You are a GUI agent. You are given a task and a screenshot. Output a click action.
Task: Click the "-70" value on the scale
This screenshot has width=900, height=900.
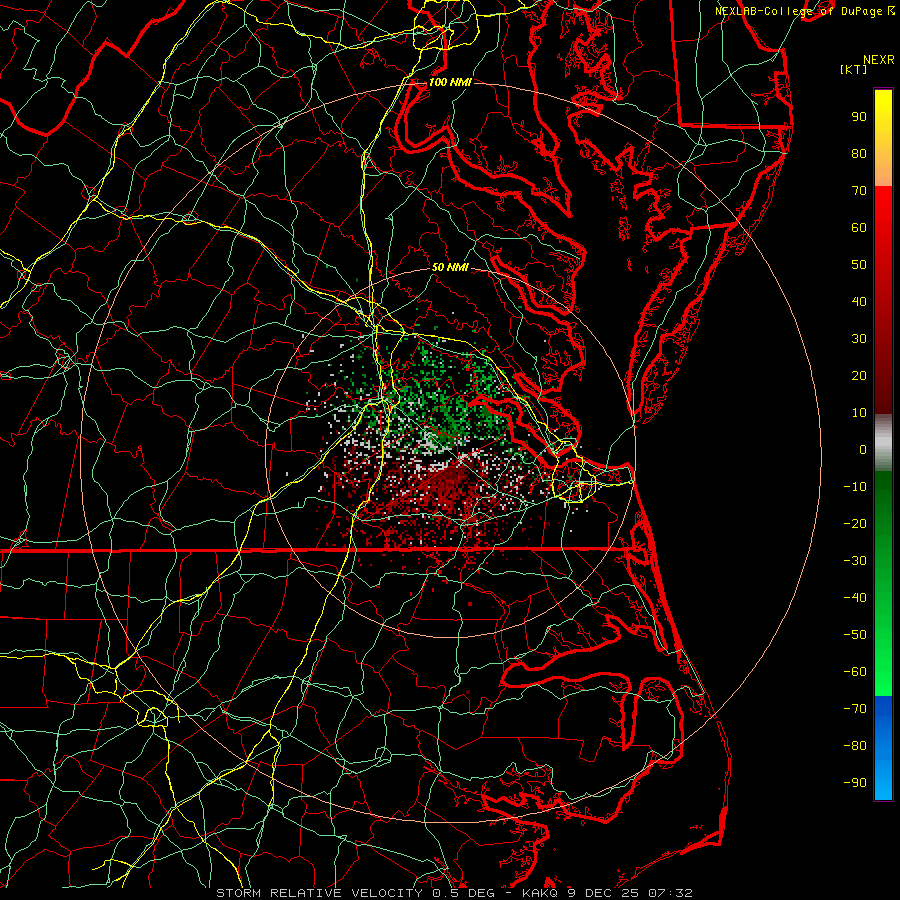click(855, 709)
